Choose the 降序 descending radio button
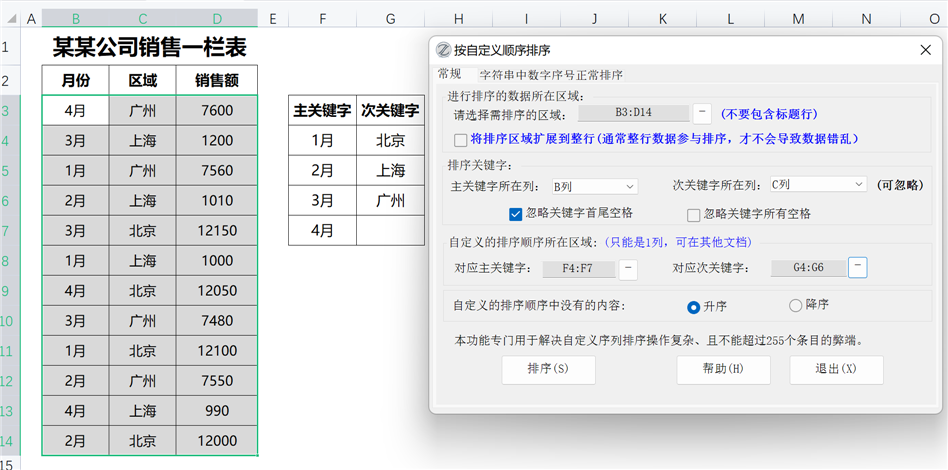Image resolution: width=948 pixels, height=470 pixels. click(796, 306)
